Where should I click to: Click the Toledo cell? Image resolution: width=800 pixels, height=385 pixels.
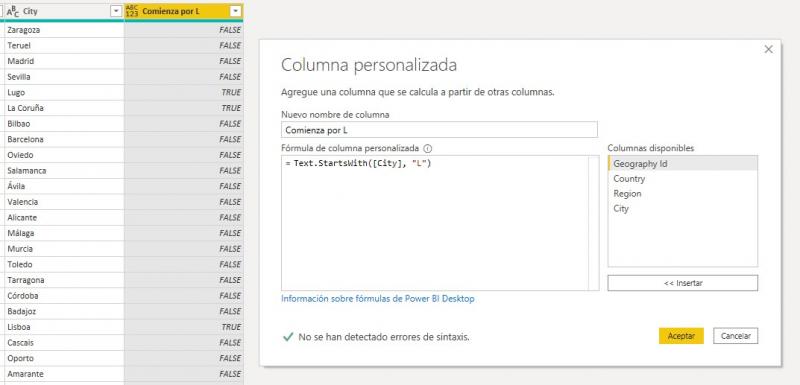[64, 265]
